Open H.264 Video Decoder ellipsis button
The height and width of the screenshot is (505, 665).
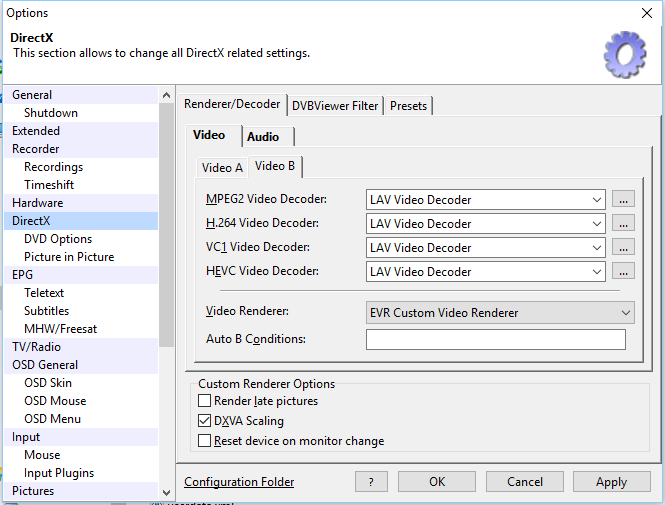[624, 224]
